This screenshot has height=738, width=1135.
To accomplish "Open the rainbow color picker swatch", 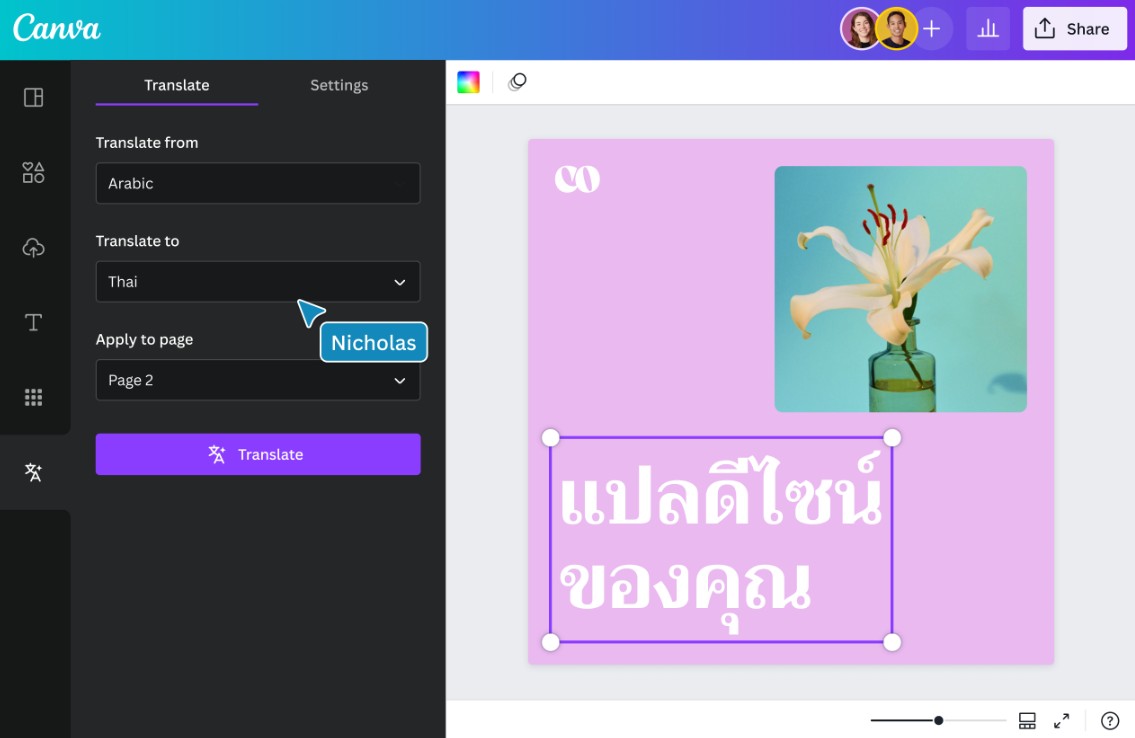I will pyautogui.click(x=468, y=83).
